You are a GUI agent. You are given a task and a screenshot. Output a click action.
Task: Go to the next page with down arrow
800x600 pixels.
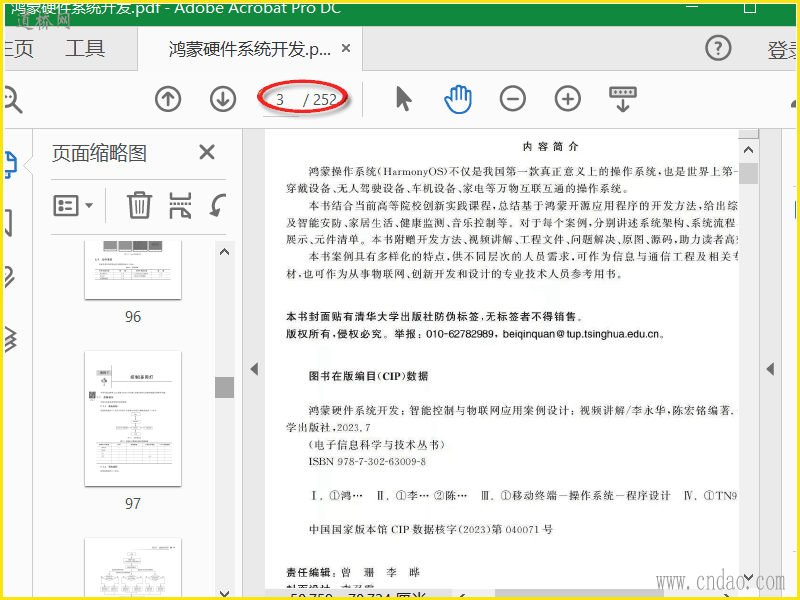[x=223, y=99]
